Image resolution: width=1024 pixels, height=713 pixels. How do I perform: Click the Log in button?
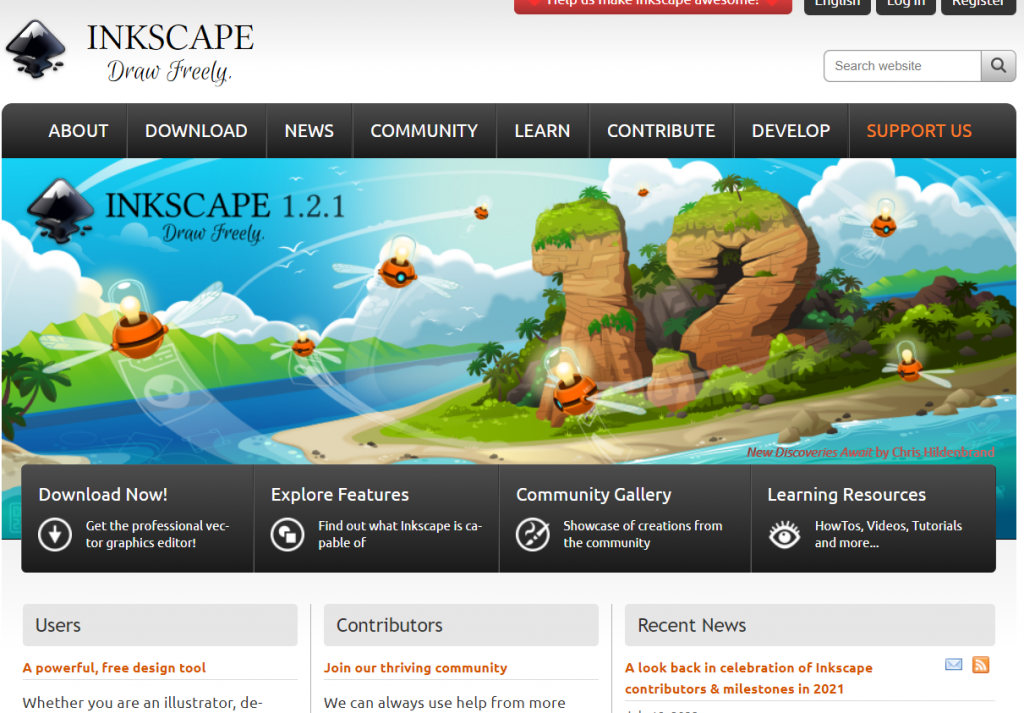pos(906,6)
